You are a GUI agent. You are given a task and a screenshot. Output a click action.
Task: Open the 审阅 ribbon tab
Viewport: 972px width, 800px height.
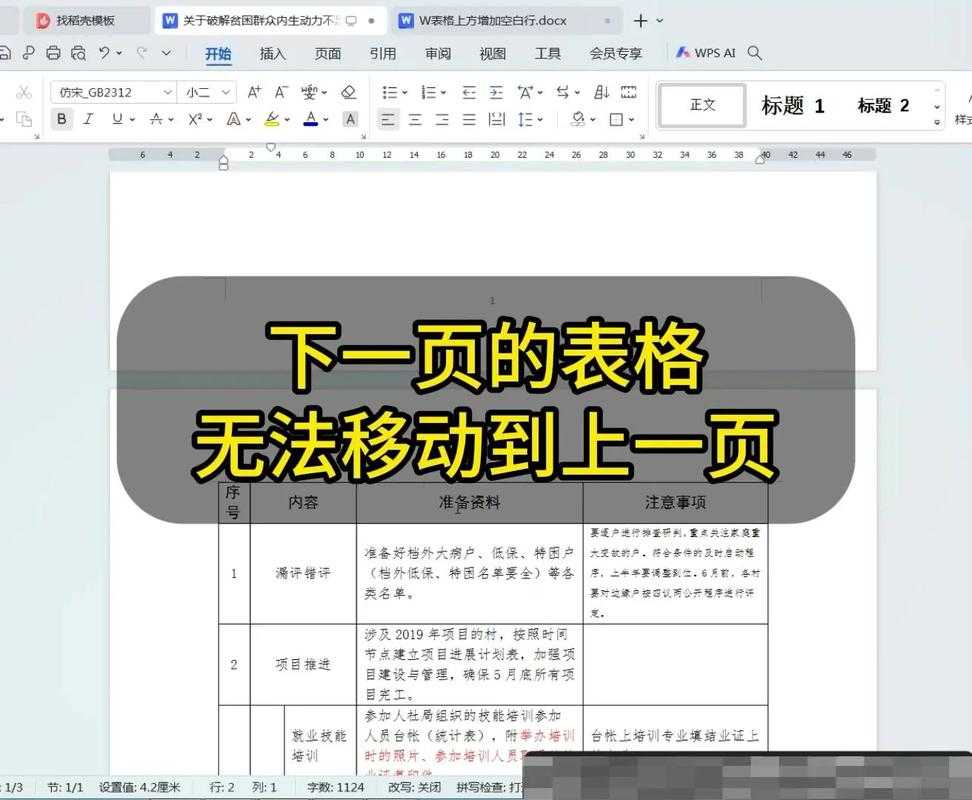click(437, 53)
